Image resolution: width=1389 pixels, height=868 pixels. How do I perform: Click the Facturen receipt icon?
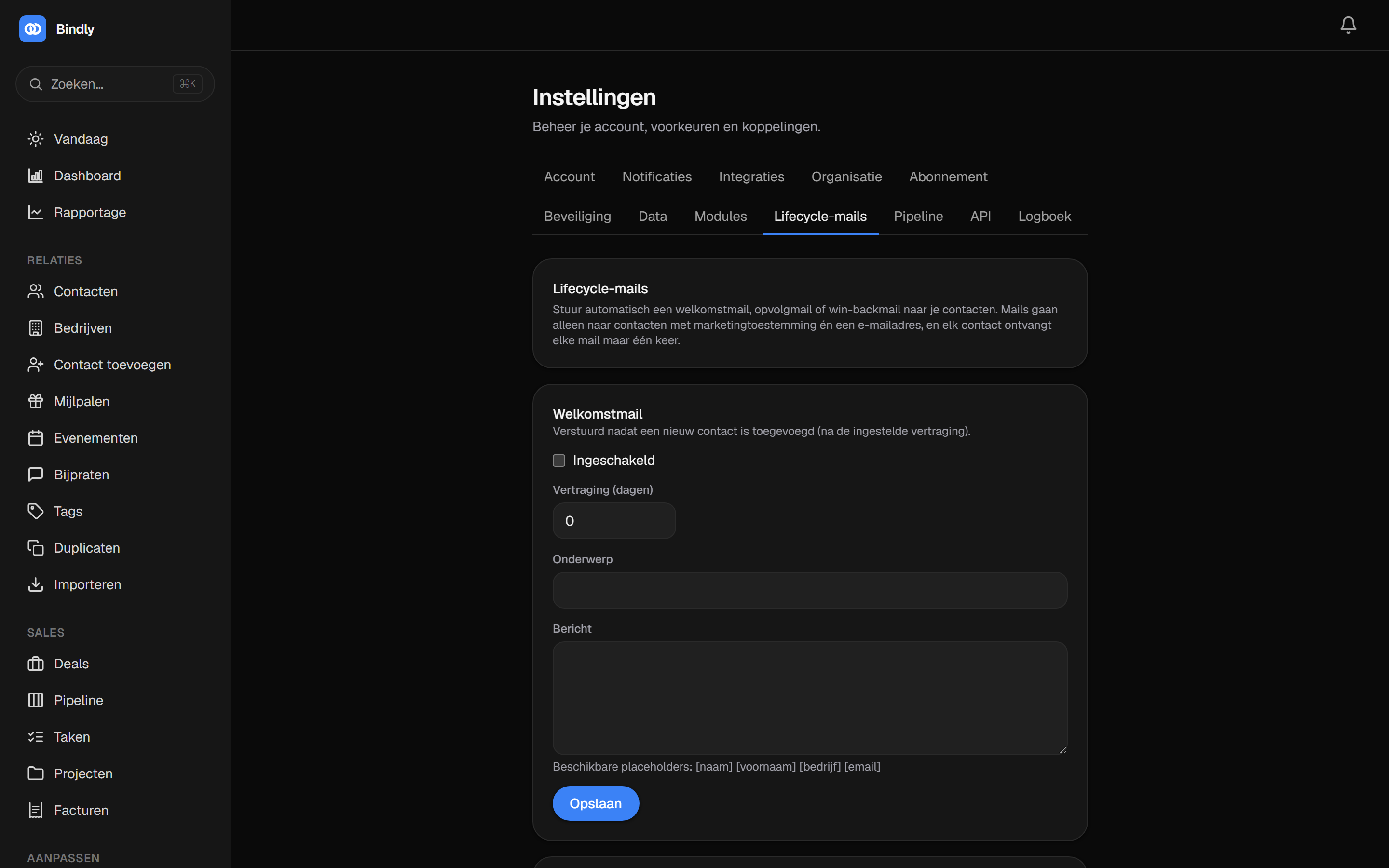click(36, 810)
